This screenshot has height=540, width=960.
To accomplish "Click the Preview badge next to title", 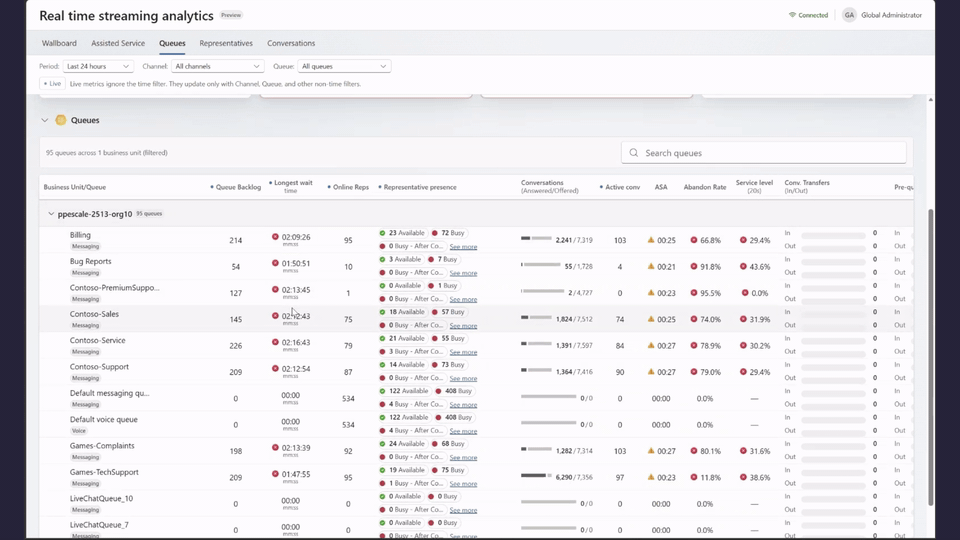I will click(231, 15).
